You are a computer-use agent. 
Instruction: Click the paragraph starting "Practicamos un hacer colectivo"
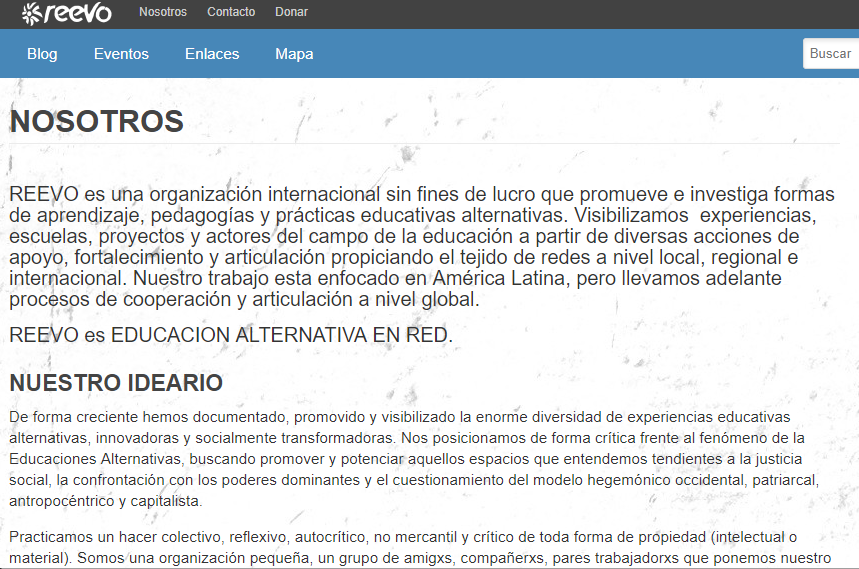pos(420,548)
